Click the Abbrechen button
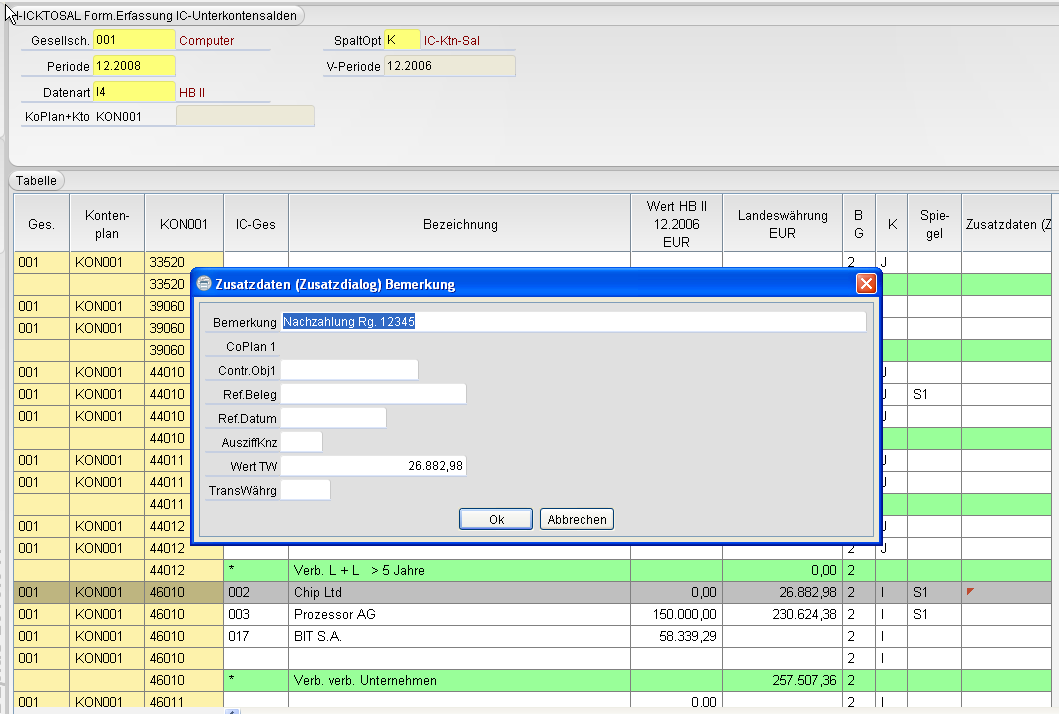 [577, 519]
